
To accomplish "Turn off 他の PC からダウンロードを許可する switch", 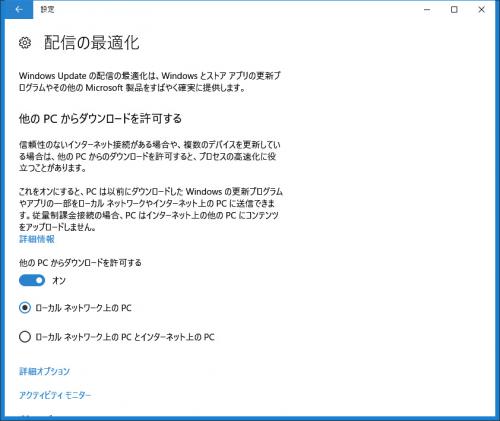I will click(x=32, y=280).
